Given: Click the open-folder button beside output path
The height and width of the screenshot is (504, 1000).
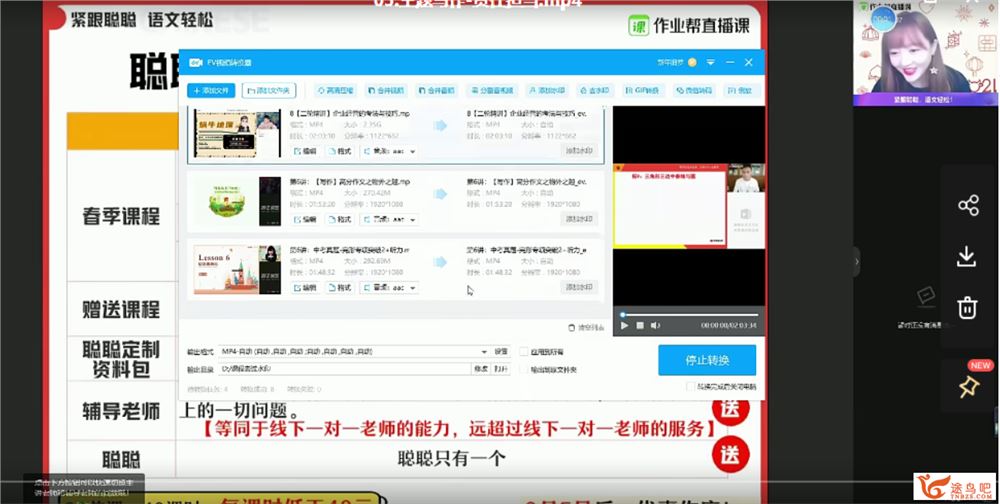Looking at the screenshot, I should tap(501, 369).
